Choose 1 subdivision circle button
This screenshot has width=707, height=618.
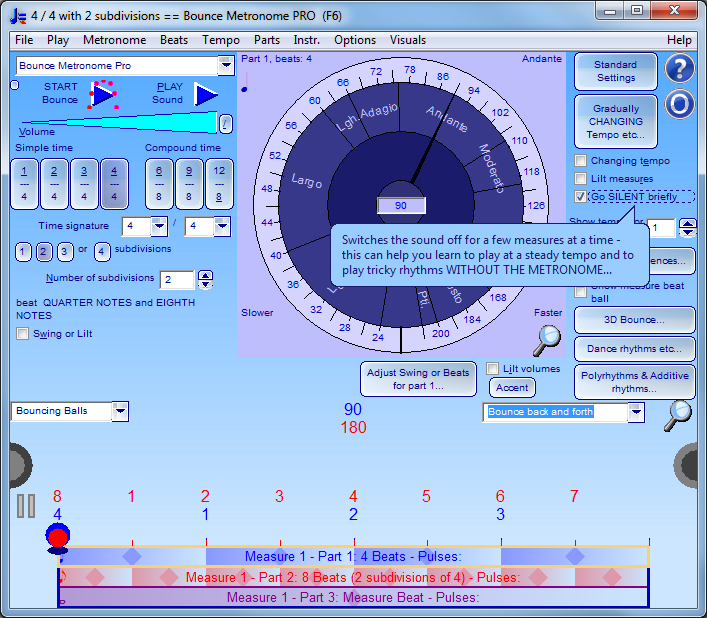pyautogui.click(x=23, y=252)
